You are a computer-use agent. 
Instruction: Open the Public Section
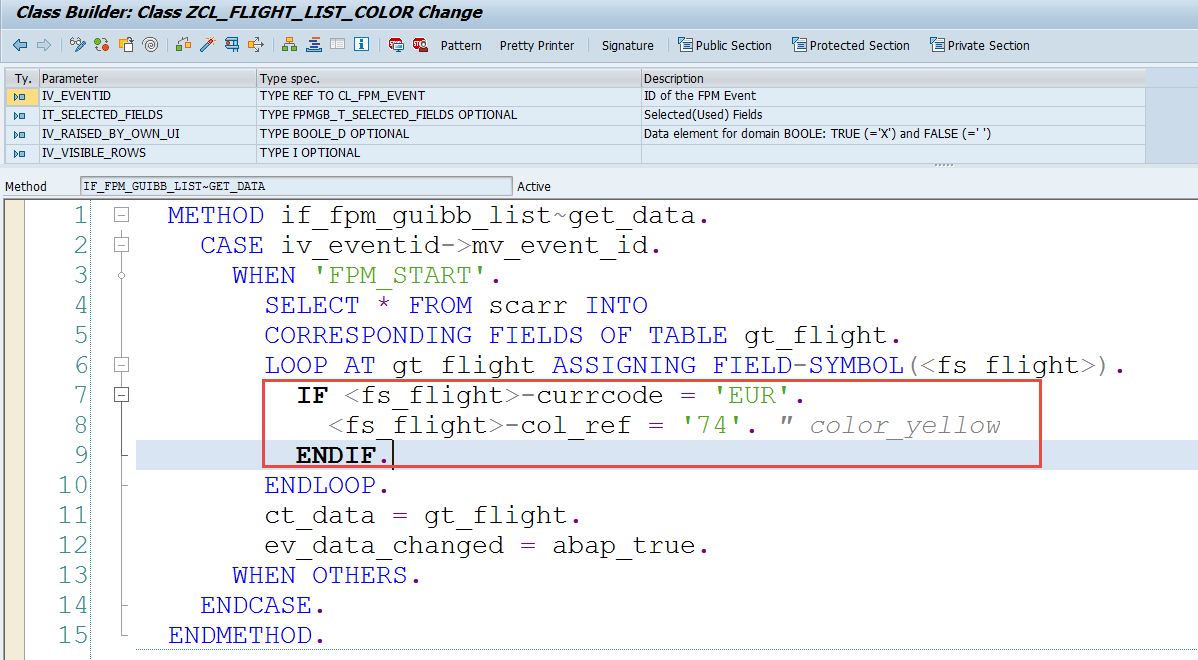(725, 45)
